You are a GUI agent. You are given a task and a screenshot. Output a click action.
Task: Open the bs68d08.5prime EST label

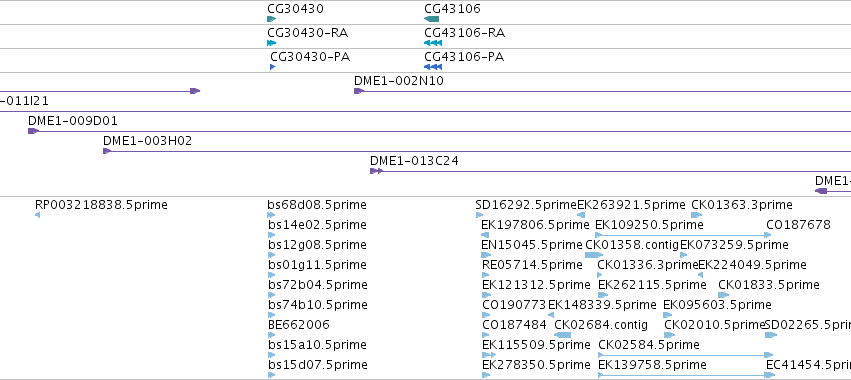tap(317, 205)
